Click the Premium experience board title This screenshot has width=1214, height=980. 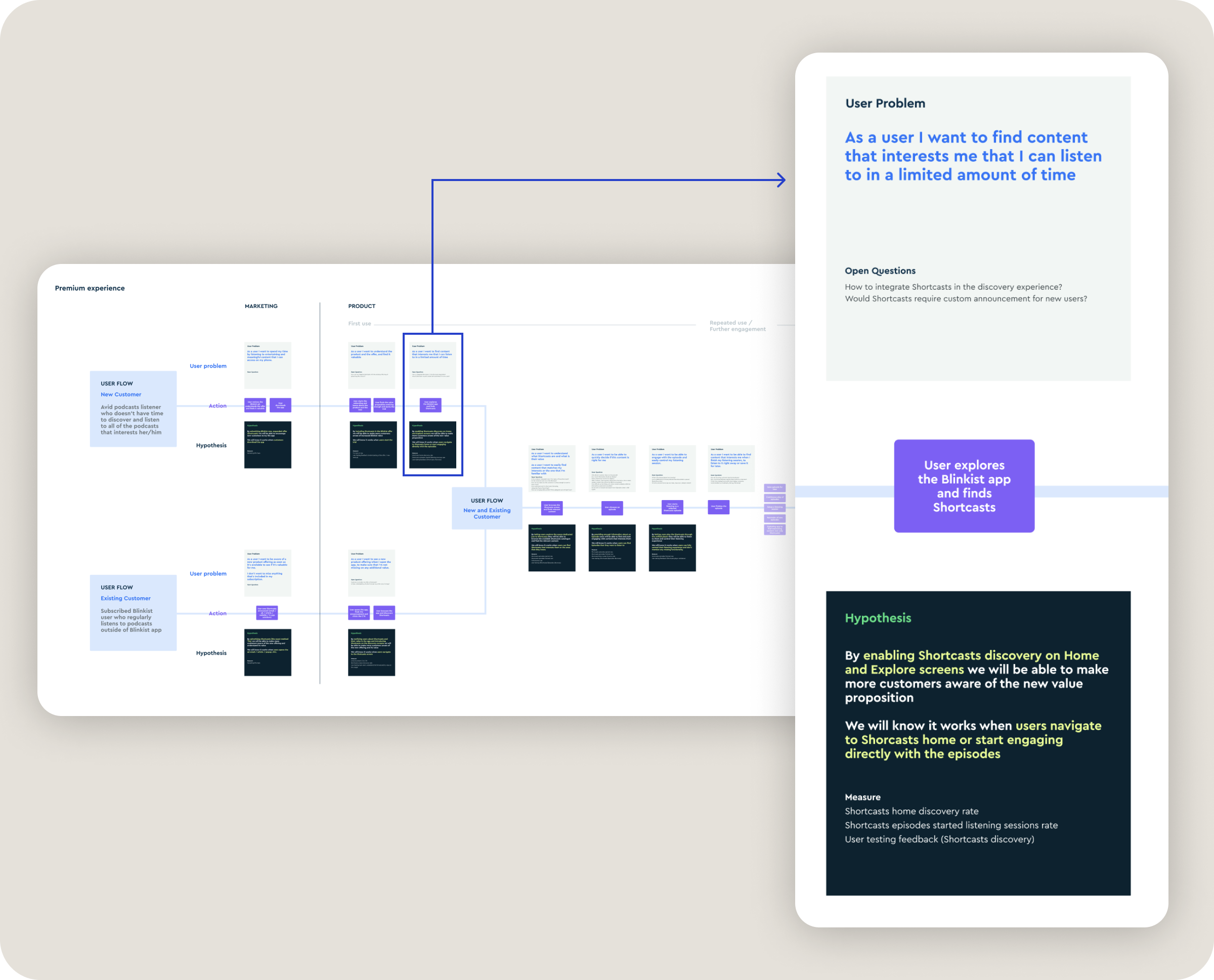pyautogui.click(x=90, y=288)
